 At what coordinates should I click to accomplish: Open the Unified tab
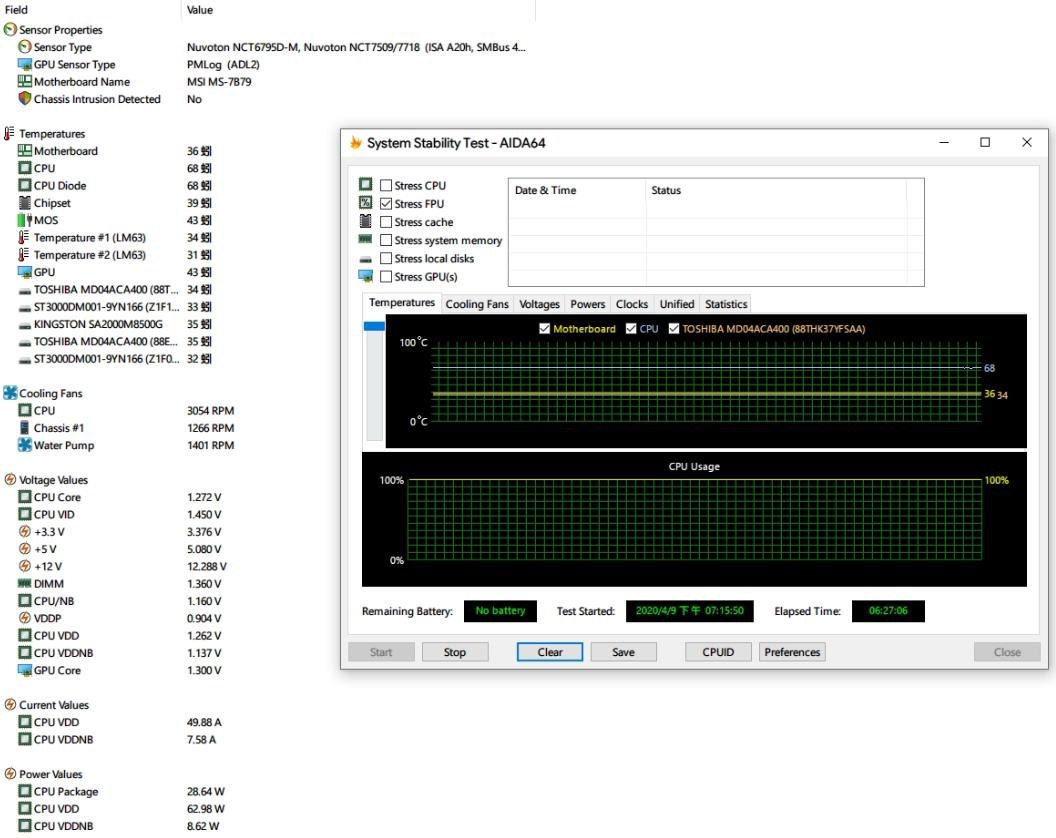tap(677, 304)
